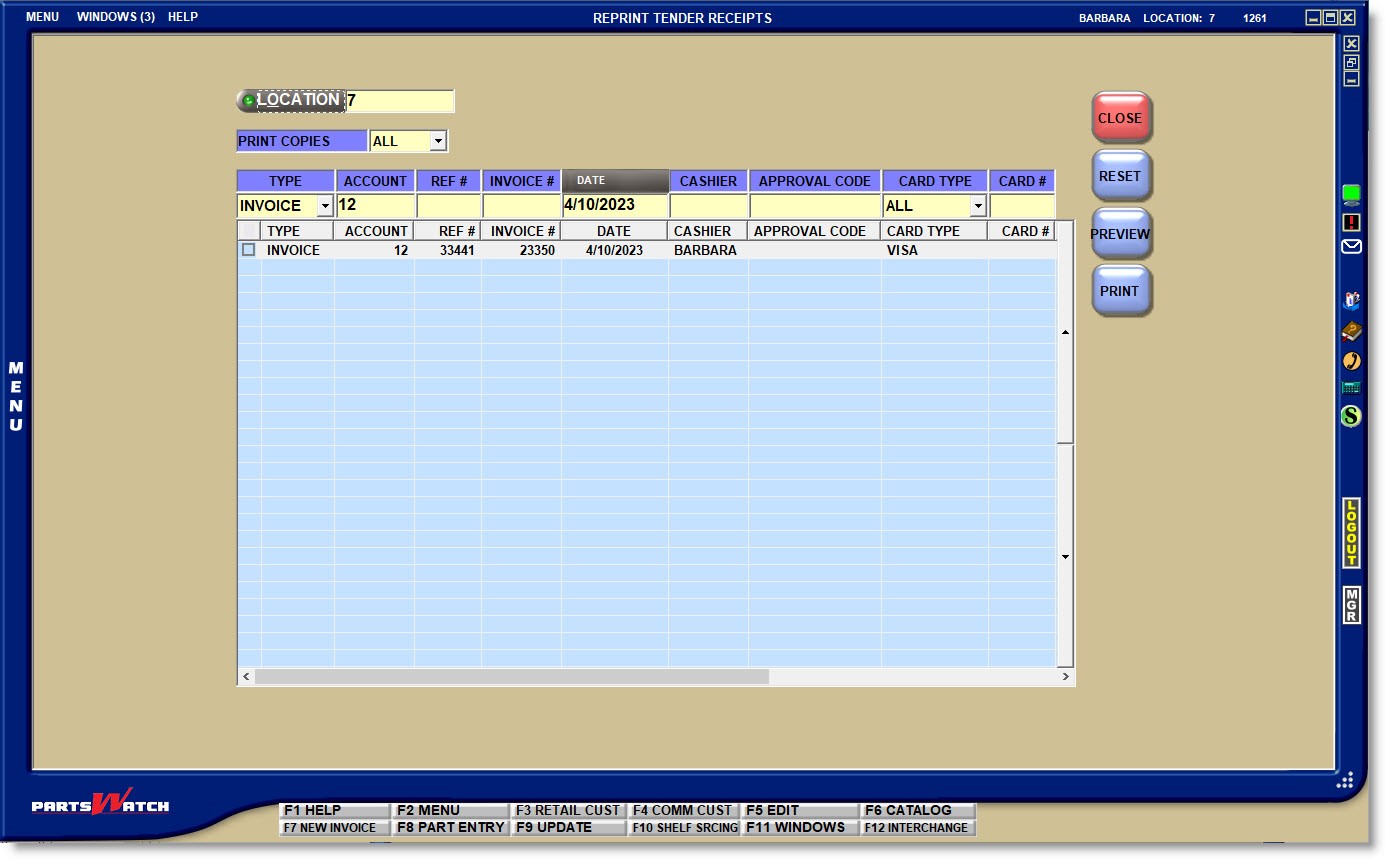The width and height of the screenshot is (1385, 859).
Task: Expand the TYPE filter dropdown showing INVOICE
Action: pyautogui.click(x=324, y=206)
